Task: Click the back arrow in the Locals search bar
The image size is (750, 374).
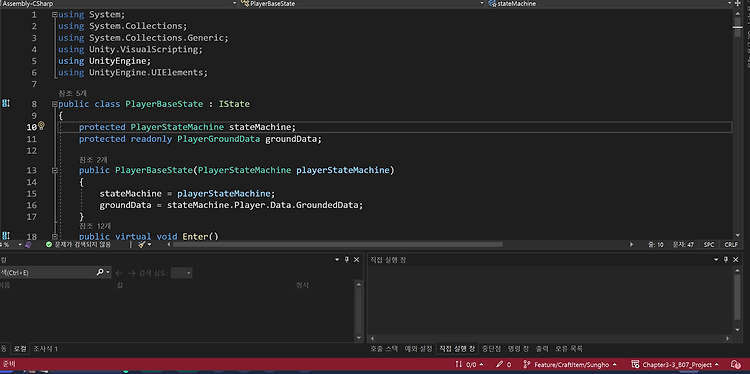Action: (119, 273)
